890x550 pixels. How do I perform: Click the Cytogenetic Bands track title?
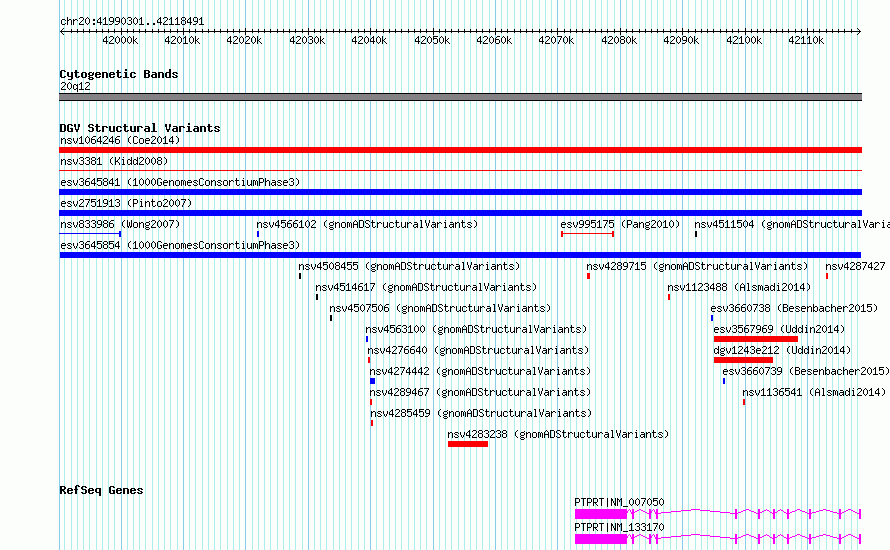(x=119, y=74)
